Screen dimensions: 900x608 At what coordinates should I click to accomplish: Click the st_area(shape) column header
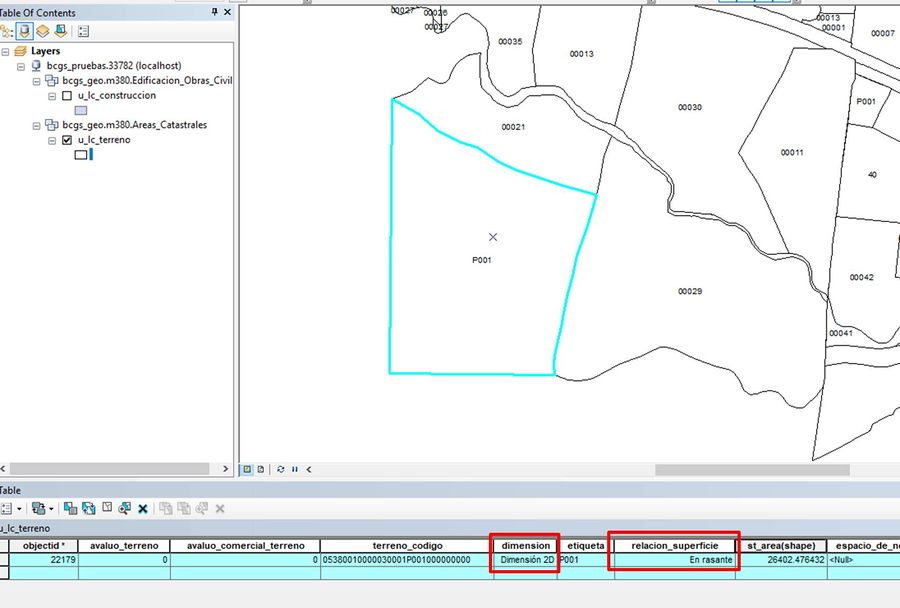tap(781, 545)
